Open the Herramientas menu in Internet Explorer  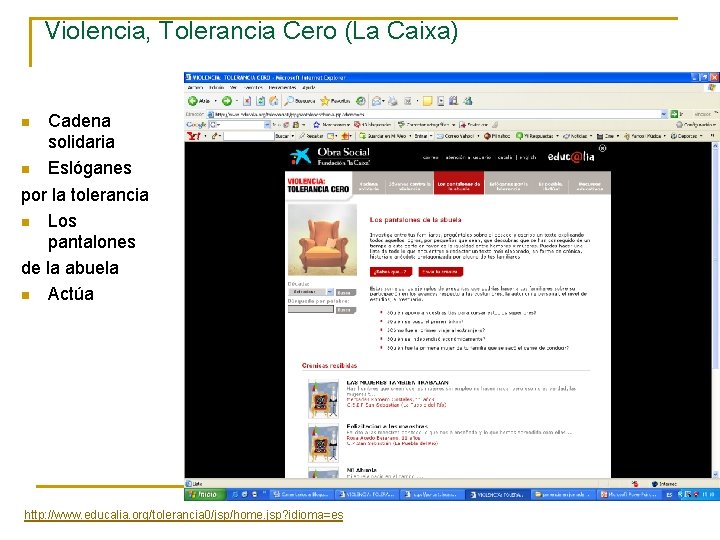[x=282, y=87]
